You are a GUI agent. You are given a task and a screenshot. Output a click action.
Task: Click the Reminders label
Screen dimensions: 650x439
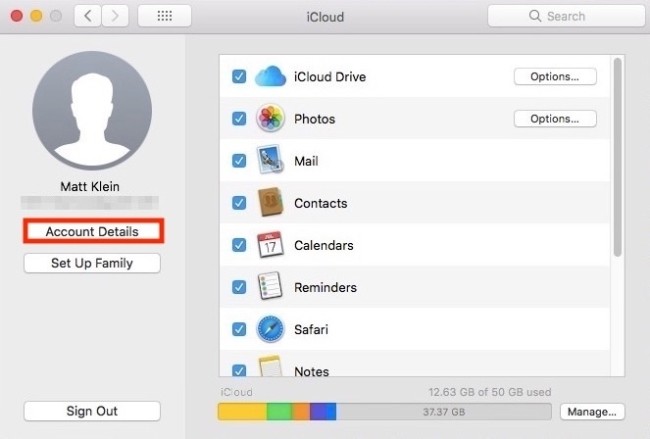point(325,287)
